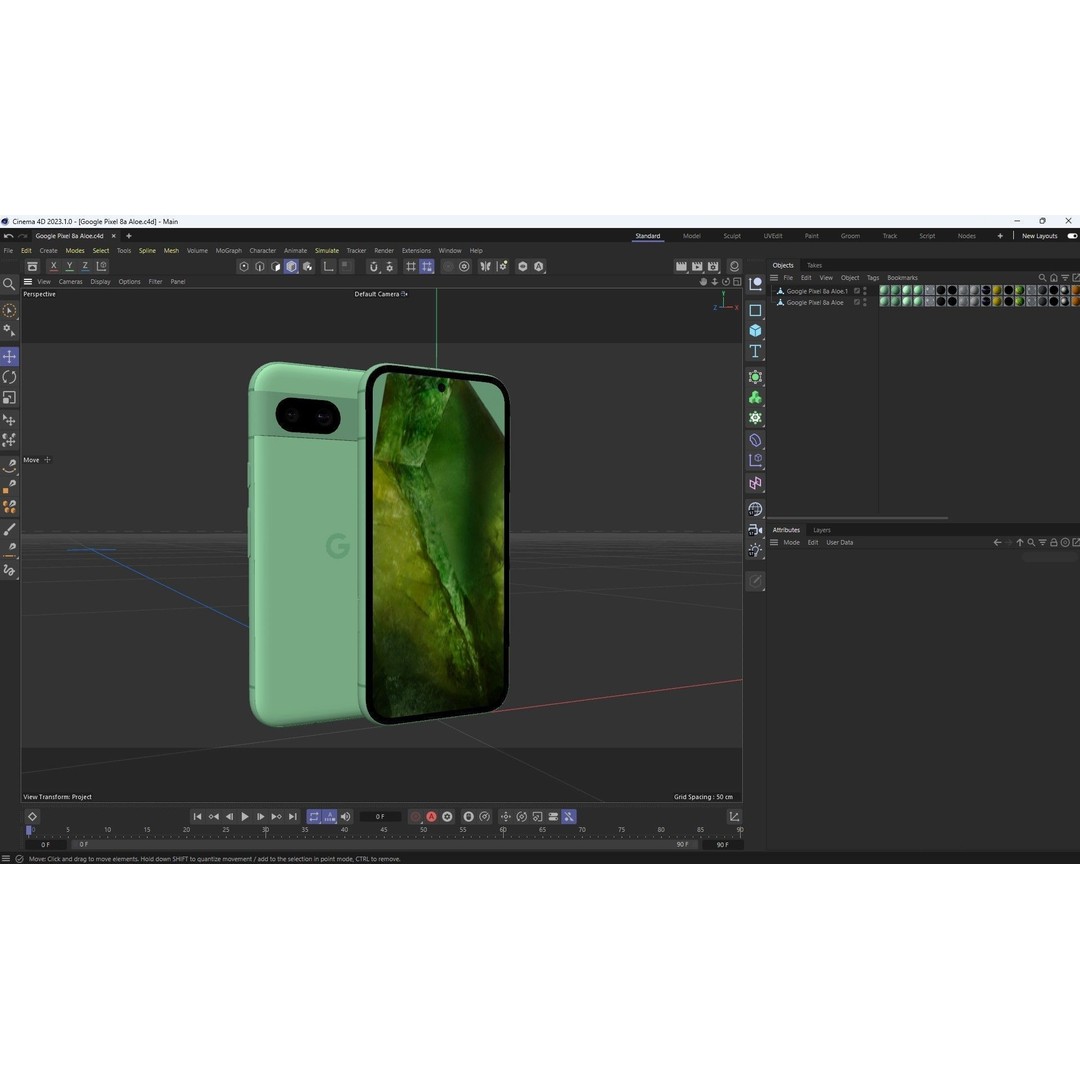Click the Cube primitive icon
1080x1080 pixels.
[755, 331]
